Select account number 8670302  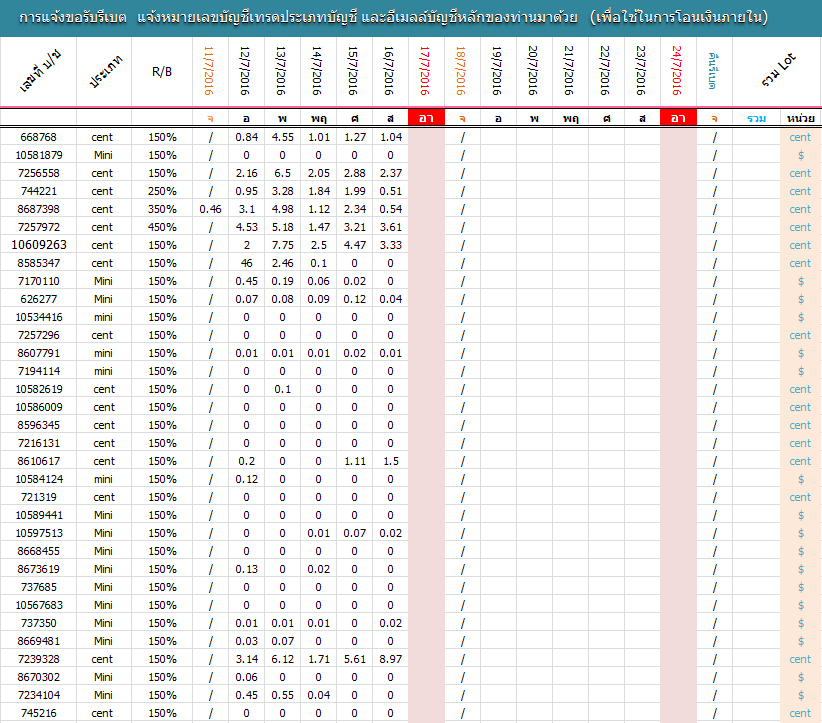tap(38, 677)
